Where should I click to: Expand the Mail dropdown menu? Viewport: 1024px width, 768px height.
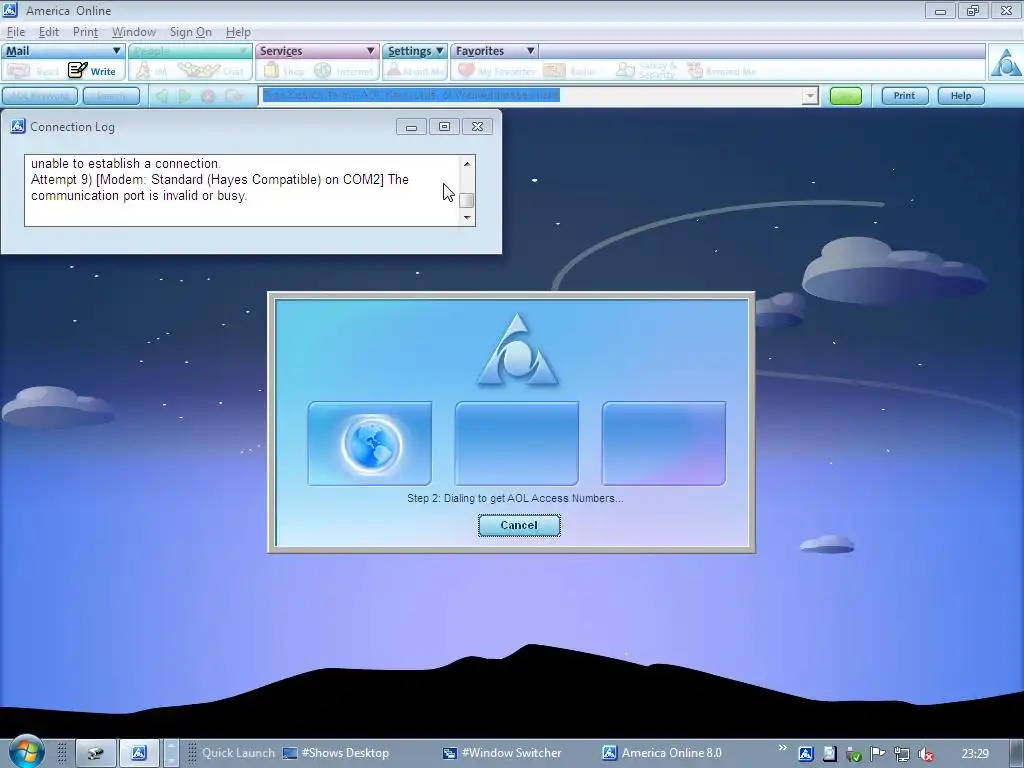[x=117, y=50]
